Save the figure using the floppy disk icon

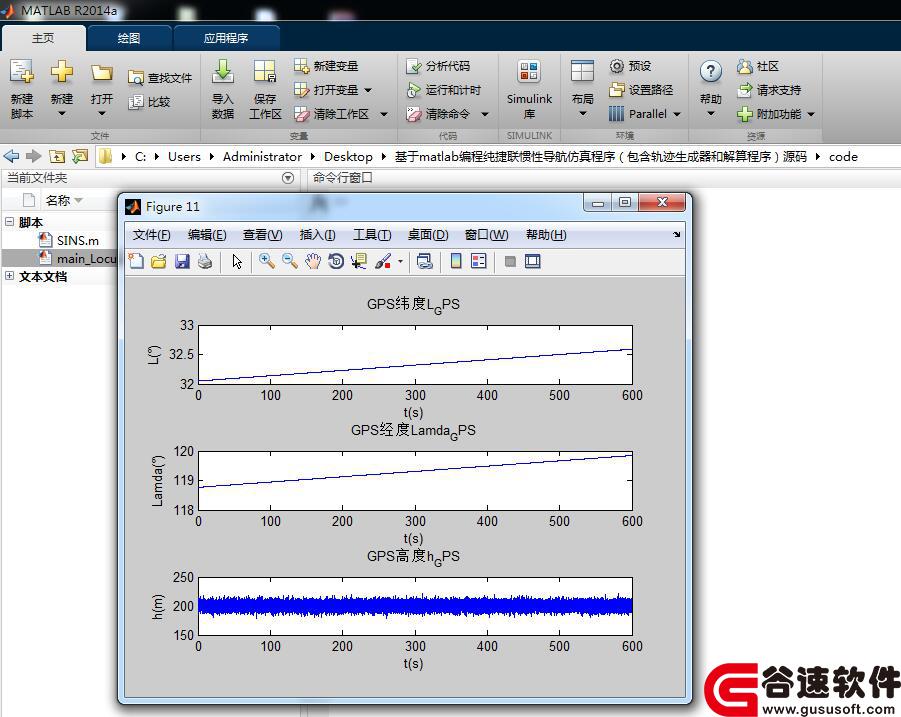[x=182, y=261]
